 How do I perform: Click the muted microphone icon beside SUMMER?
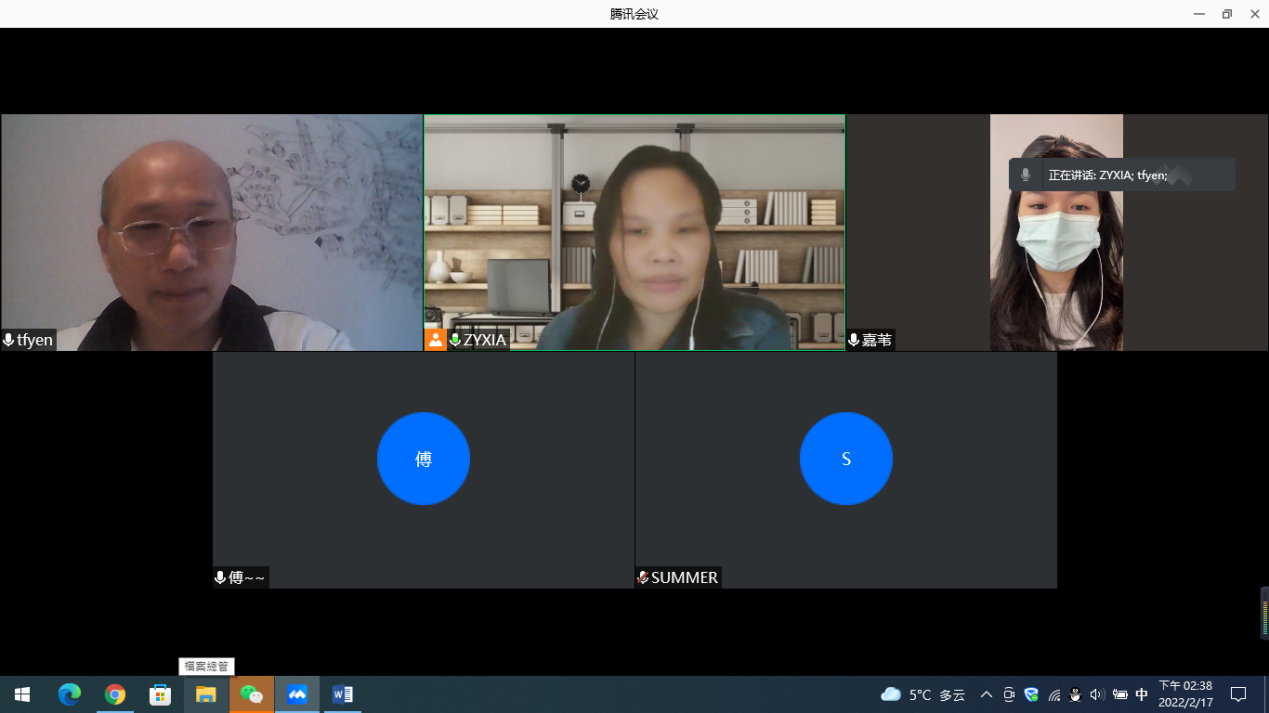point(643,578)
